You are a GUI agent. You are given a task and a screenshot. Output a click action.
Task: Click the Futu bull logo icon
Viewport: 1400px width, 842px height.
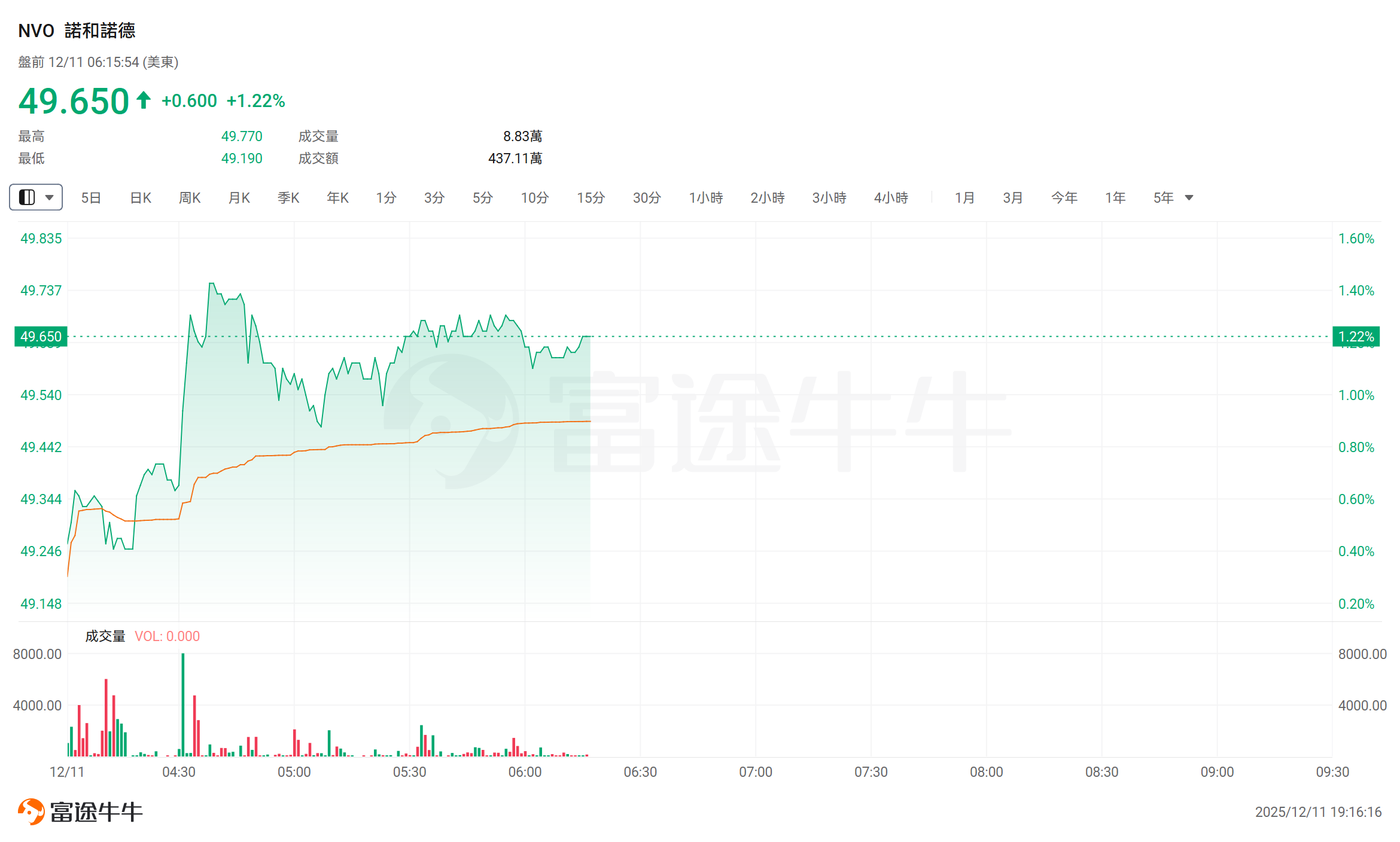click(x=31, y=812)
